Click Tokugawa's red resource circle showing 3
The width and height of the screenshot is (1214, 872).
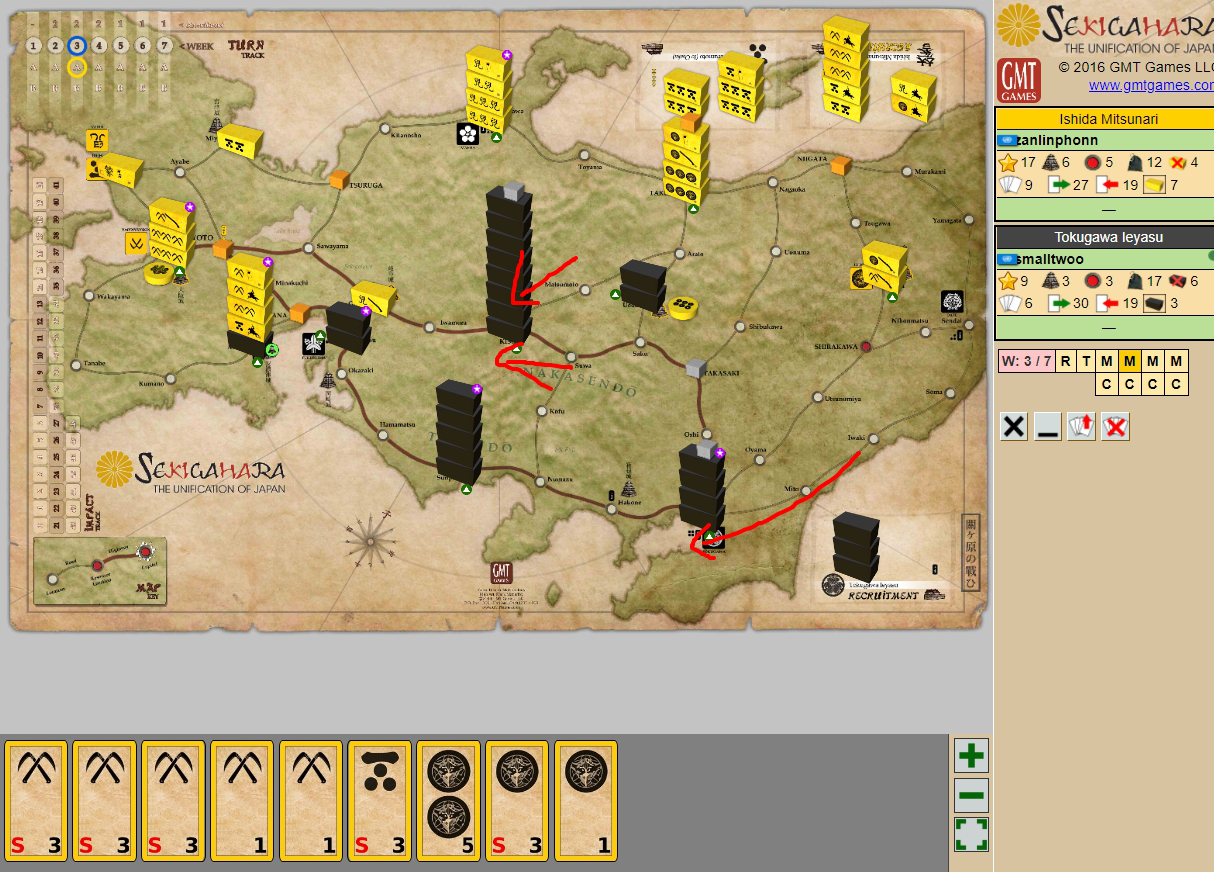[1092, 281]
